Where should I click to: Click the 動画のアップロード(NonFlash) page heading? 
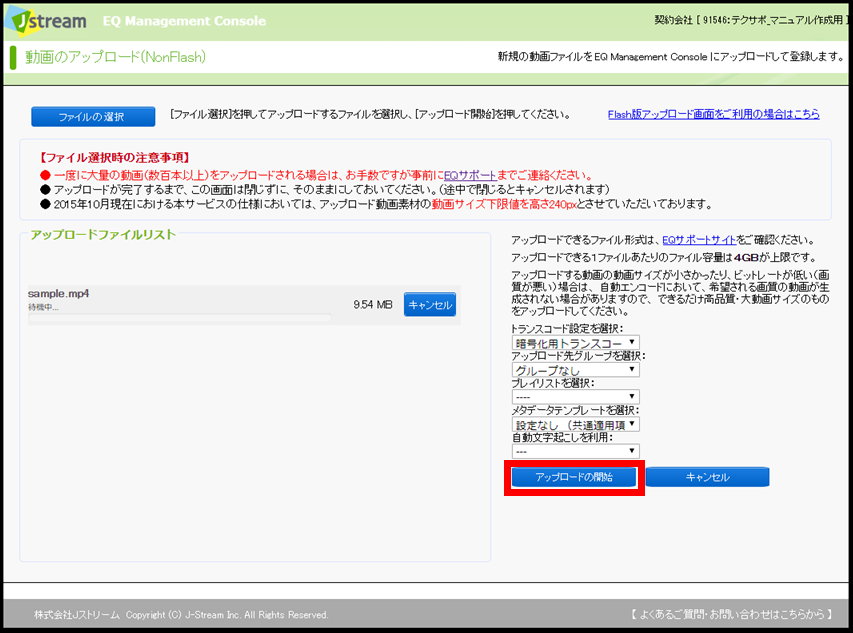(115, 57)
